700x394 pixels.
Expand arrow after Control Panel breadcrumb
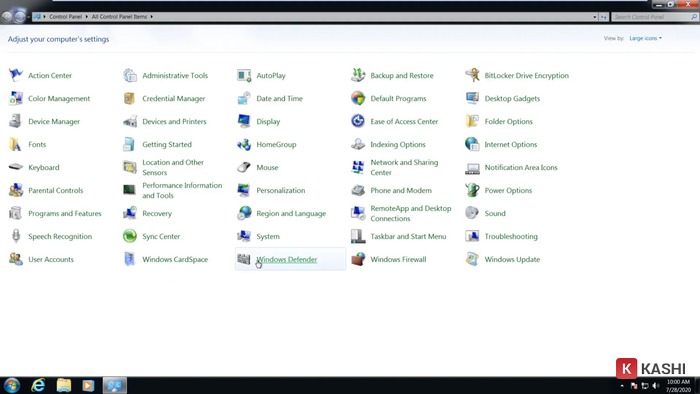87,17
